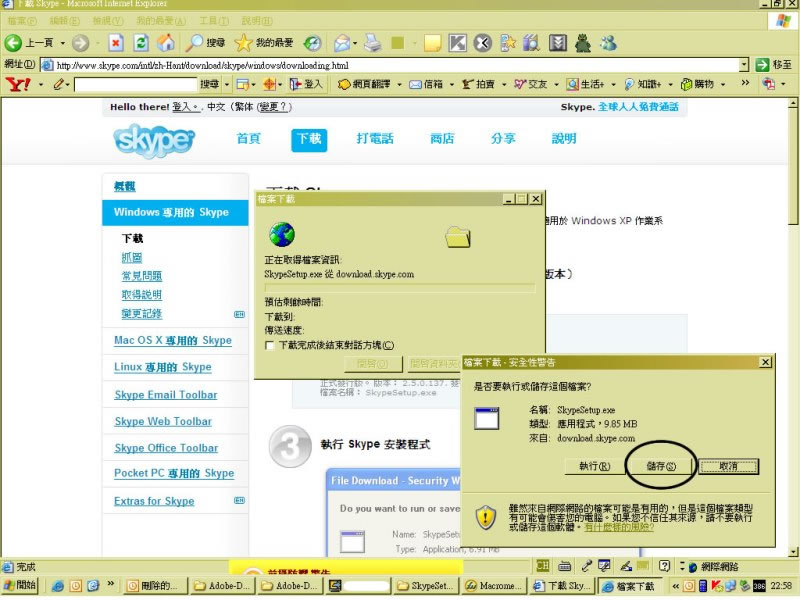Open the Mac OS X 專用的 Skype link

click(173, 340)
